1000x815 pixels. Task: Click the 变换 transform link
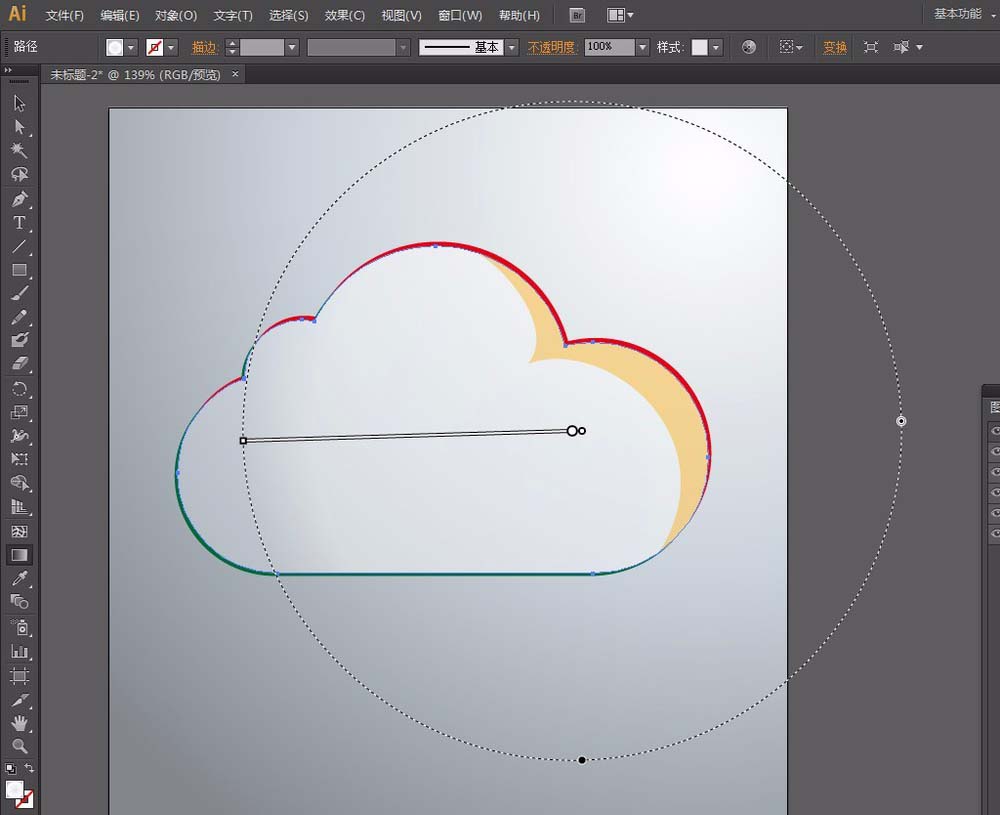click(834, 47)
